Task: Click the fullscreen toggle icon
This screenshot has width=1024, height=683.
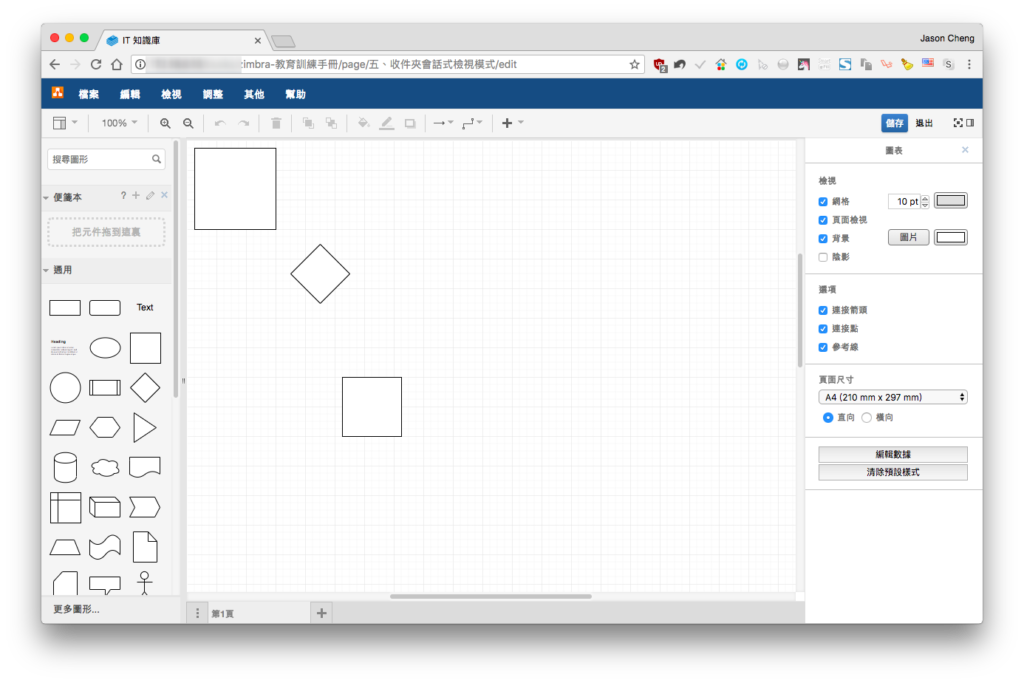Action: (958, 123)
